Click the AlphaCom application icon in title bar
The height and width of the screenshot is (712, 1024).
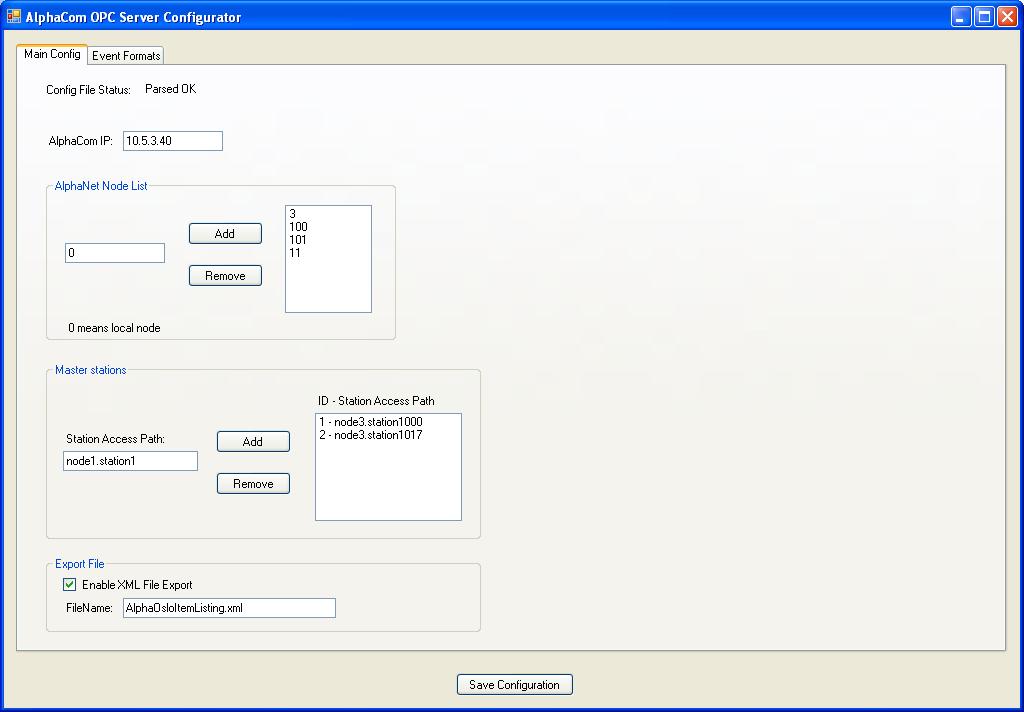click(x=14, y=16)
